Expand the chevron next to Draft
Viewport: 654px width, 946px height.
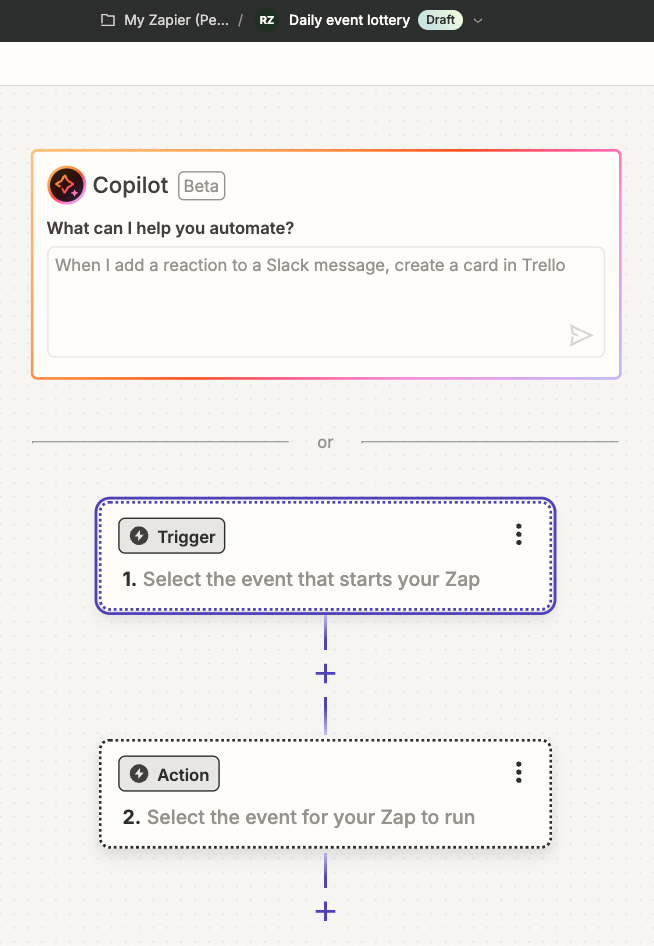478,20
